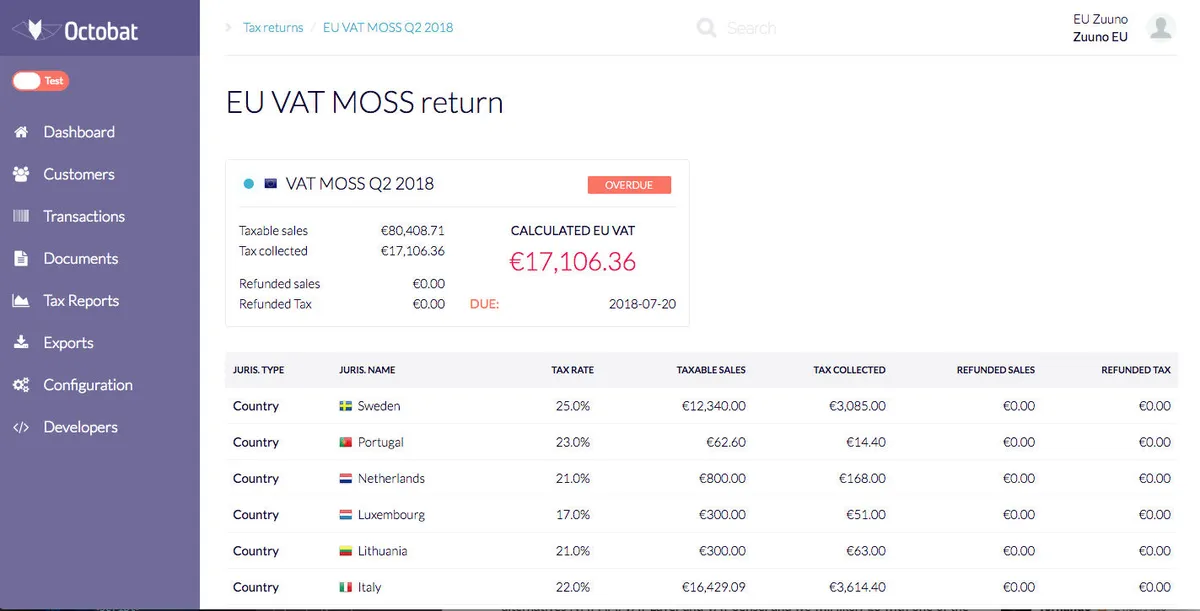Click the Documents file icon
The image size is (1200, 611).
coord(21,258)
